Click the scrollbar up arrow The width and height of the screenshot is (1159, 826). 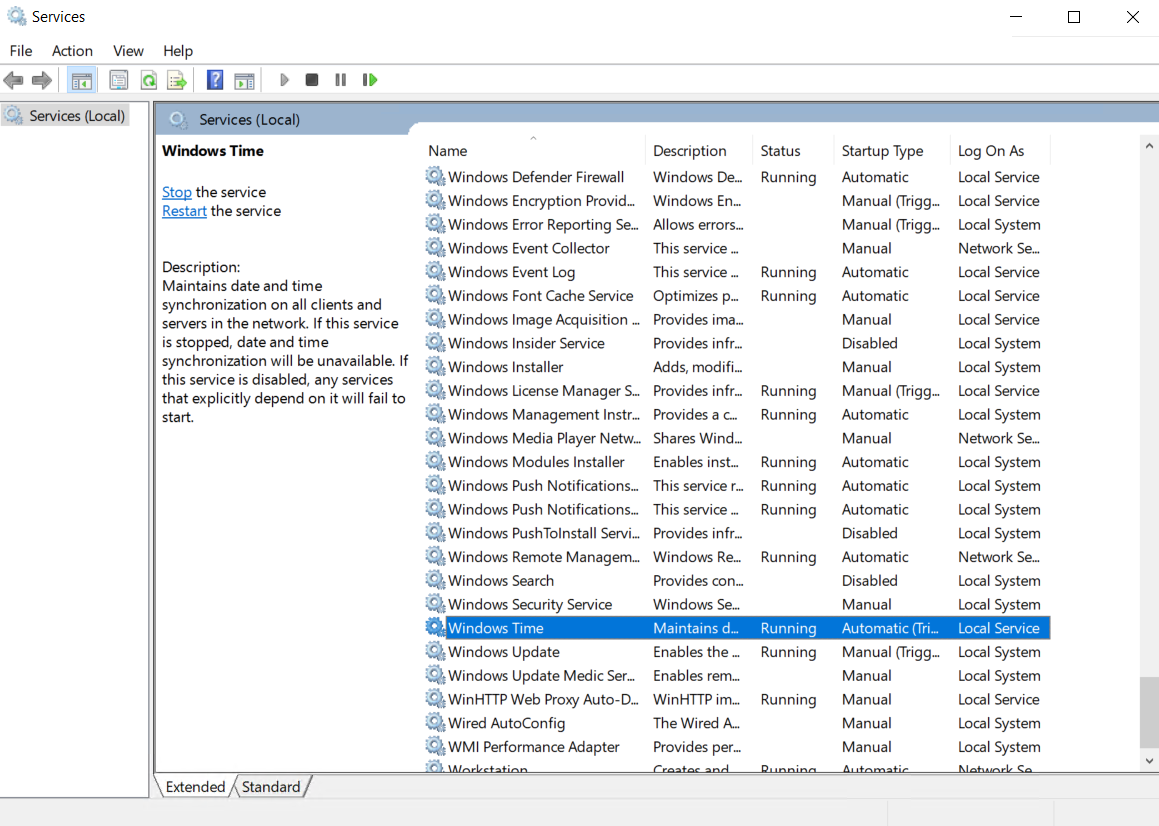[1149, 146]
